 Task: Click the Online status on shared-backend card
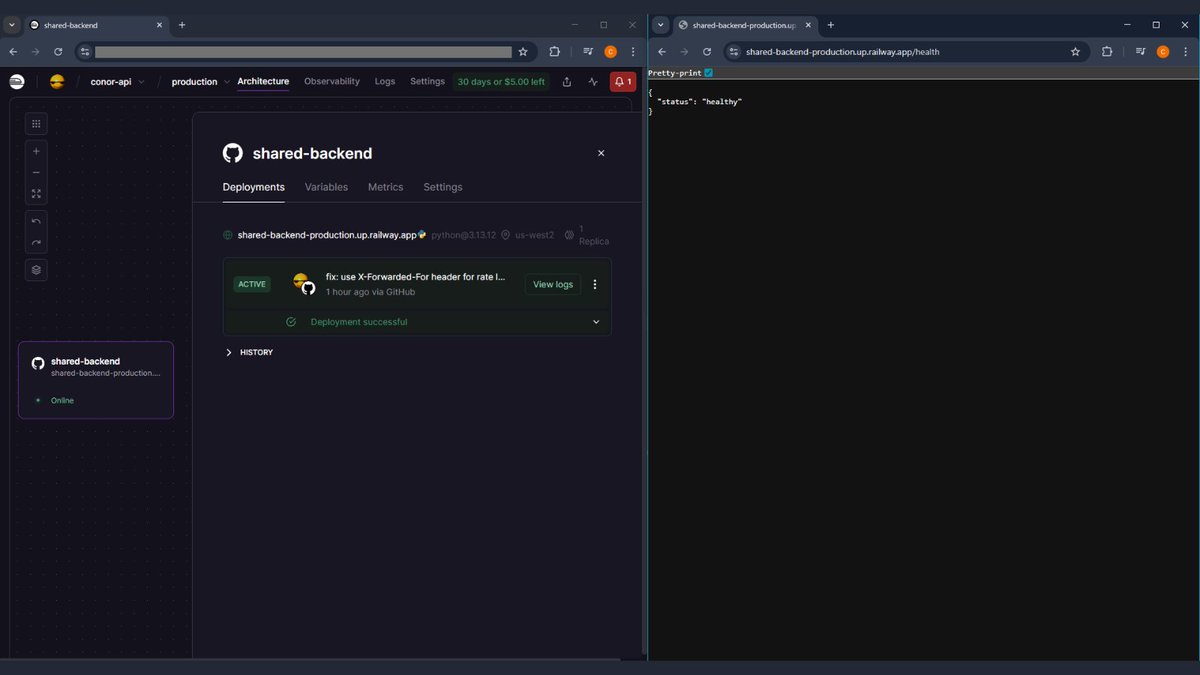62,400
